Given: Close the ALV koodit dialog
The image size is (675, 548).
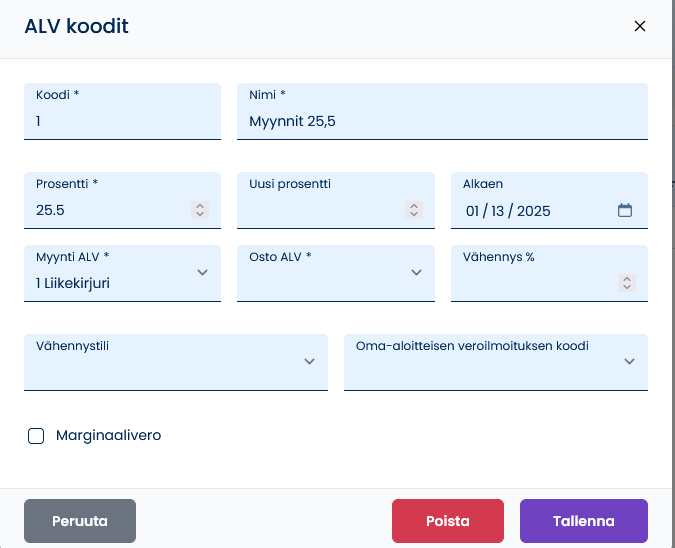Looking at the screenshot, I should click(x=640, y=26).
